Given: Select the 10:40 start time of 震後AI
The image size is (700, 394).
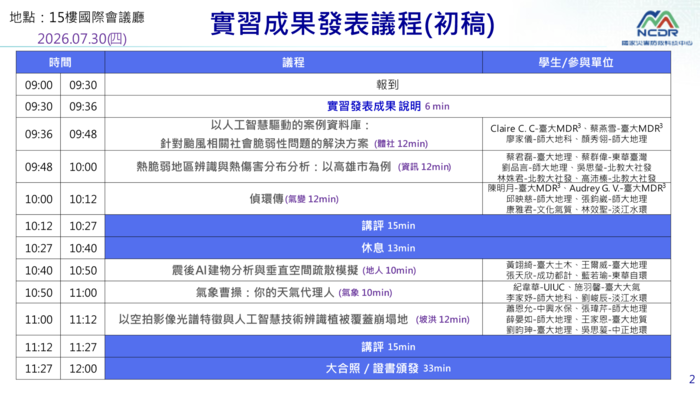Looking at the screenshot, I should (x=38, y=270).
